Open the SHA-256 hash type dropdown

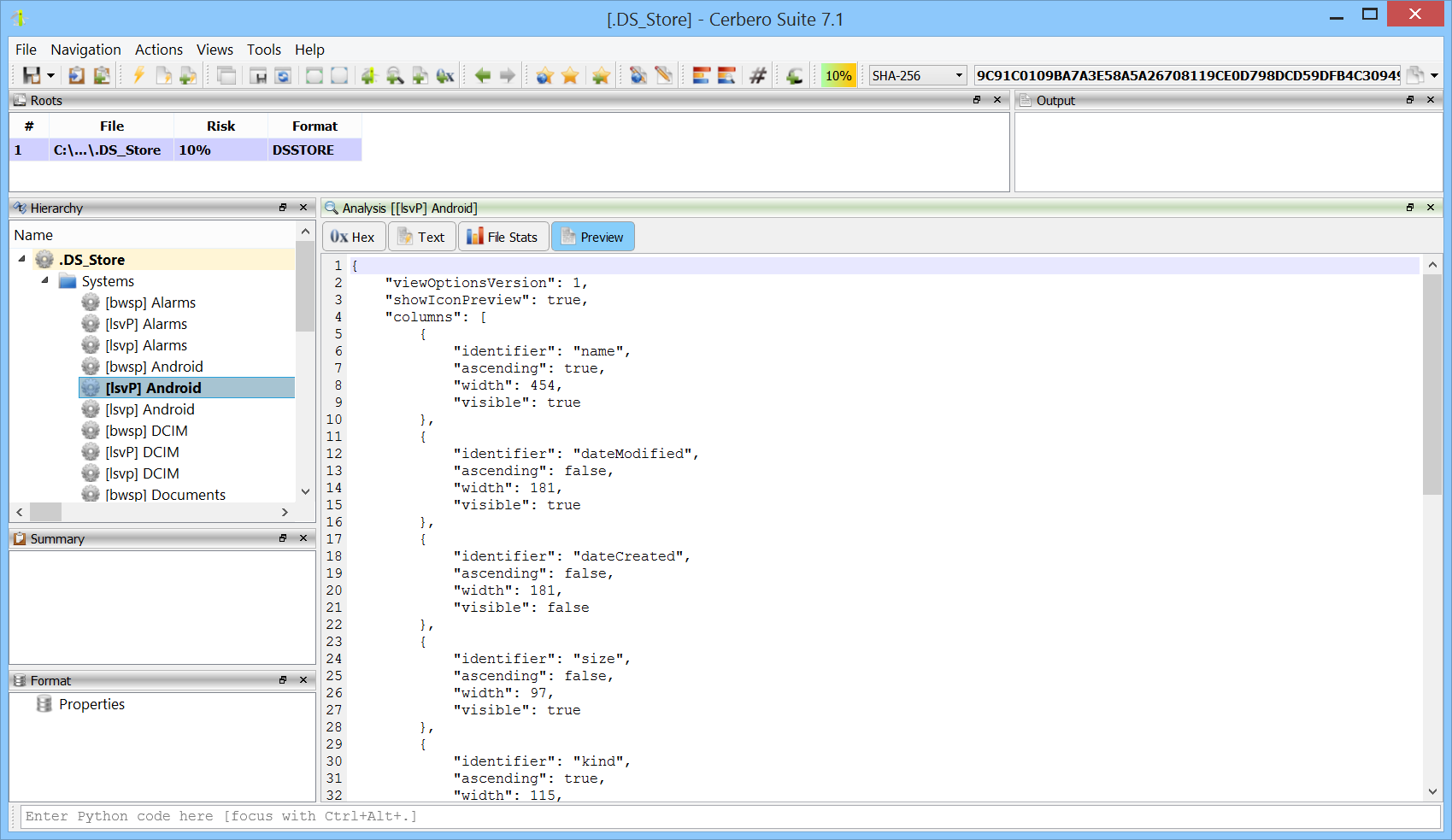918,75
